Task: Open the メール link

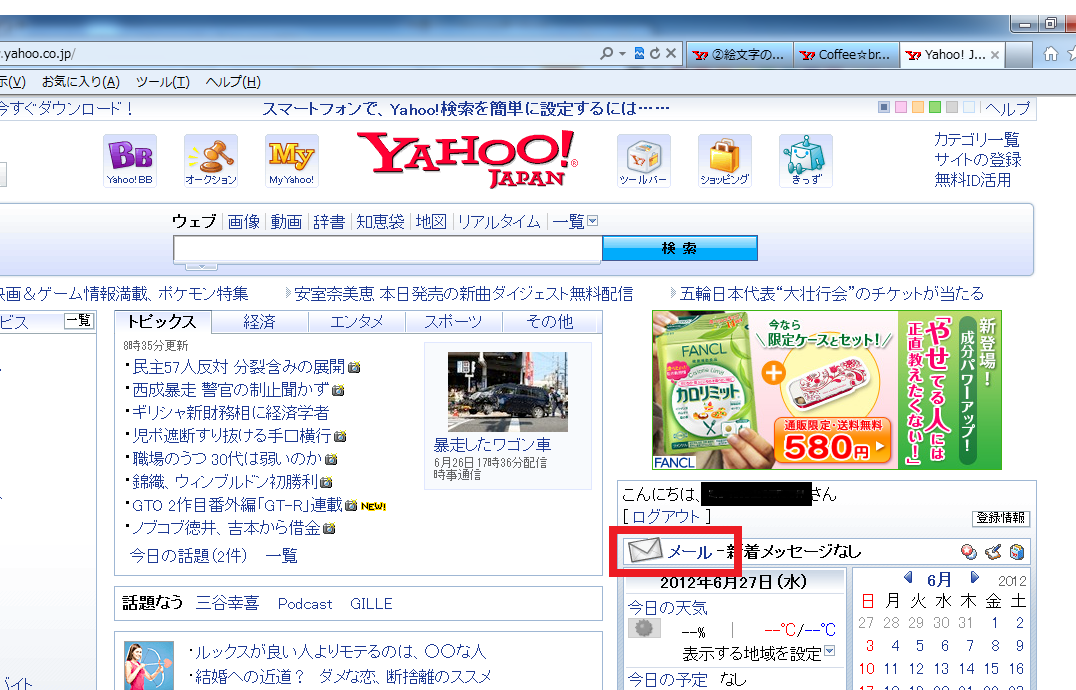Action: (x=690, y=551)
